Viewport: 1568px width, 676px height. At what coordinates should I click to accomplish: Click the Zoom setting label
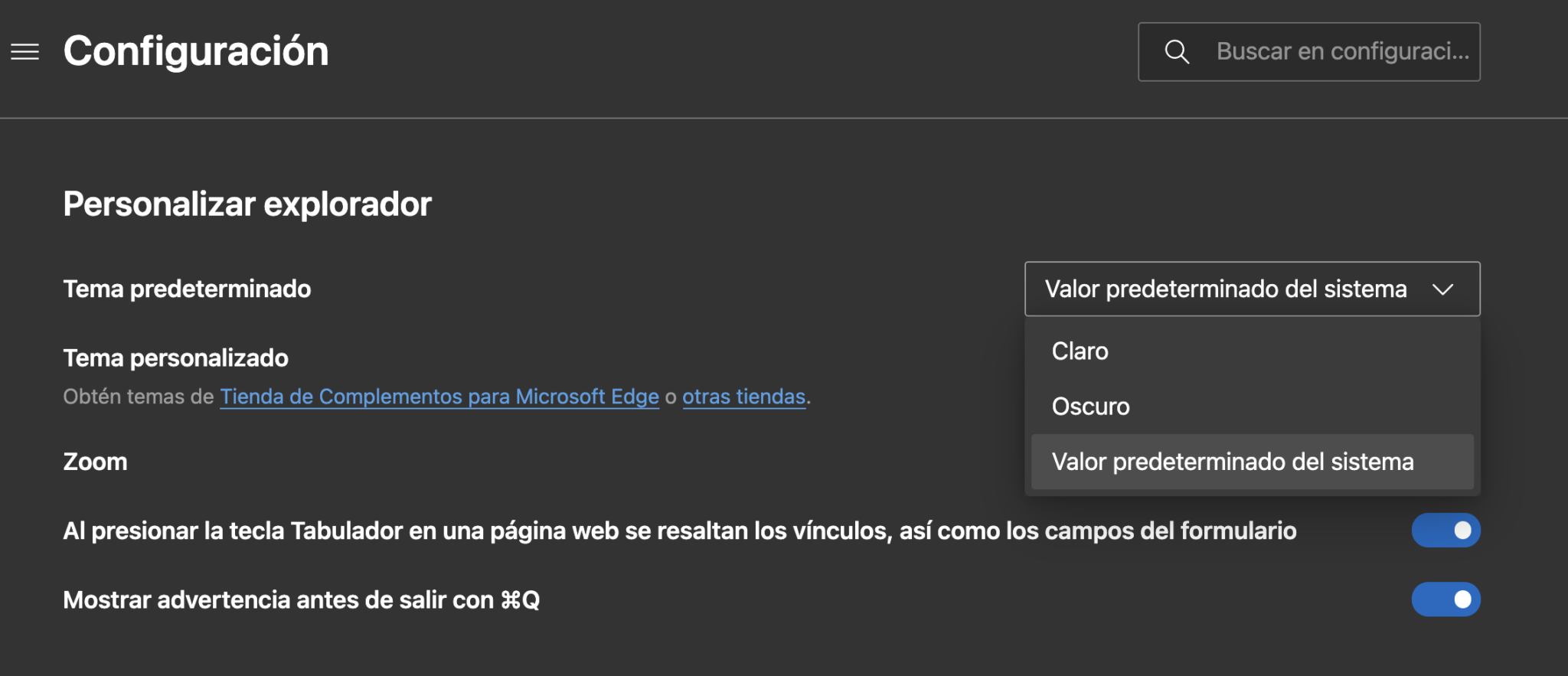click(95, 462)
